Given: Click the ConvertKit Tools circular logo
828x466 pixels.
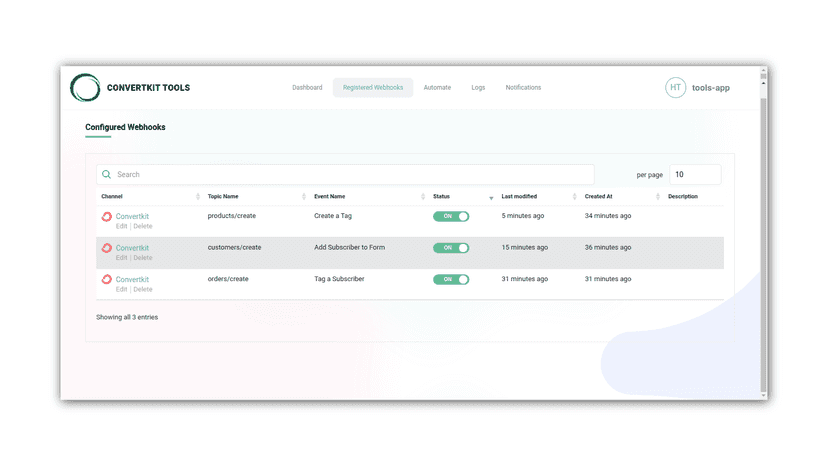Looking at the screenshot, I should 85,87.
